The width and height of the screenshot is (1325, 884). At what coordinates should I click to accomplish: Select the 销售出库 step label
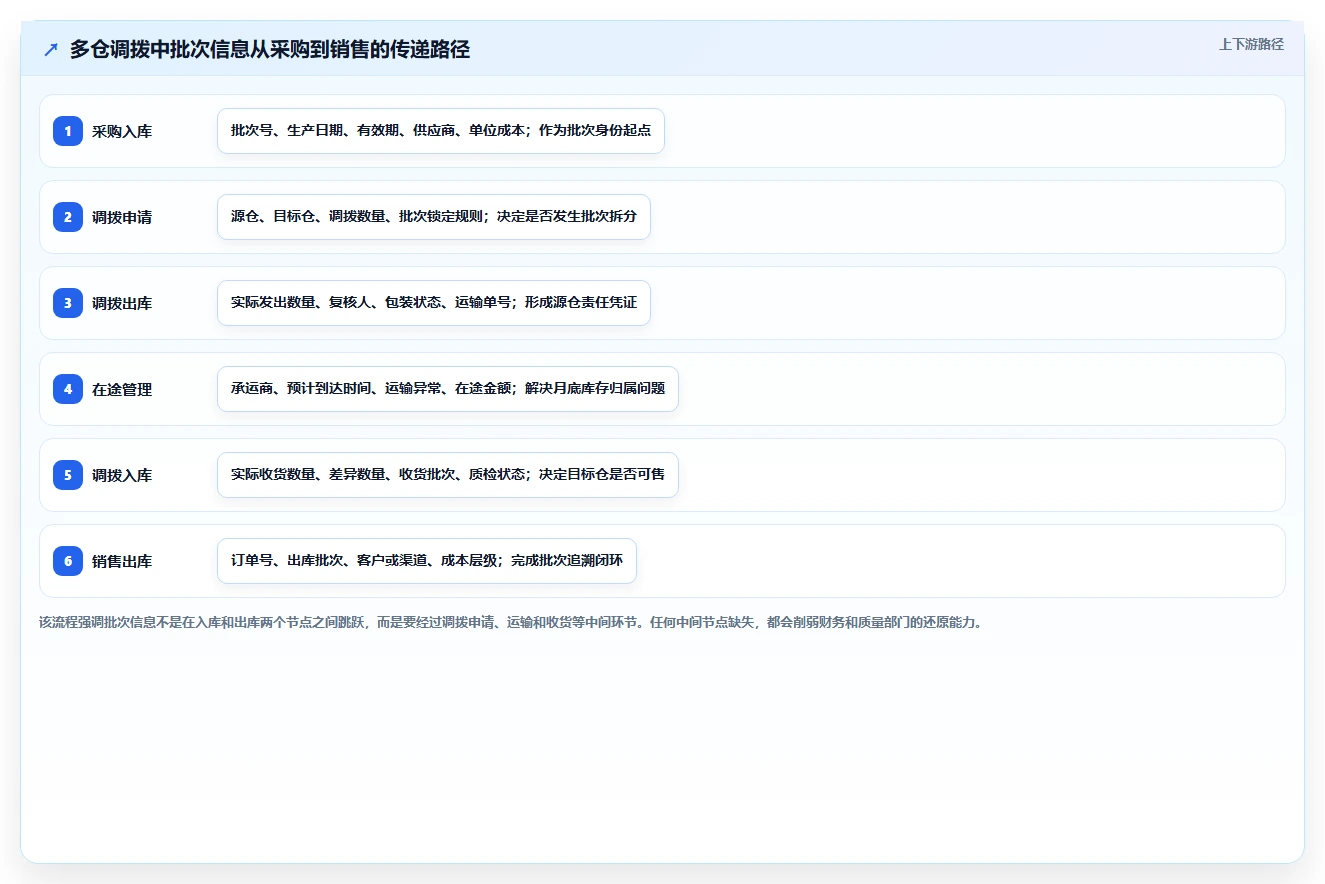coord(122,561)
